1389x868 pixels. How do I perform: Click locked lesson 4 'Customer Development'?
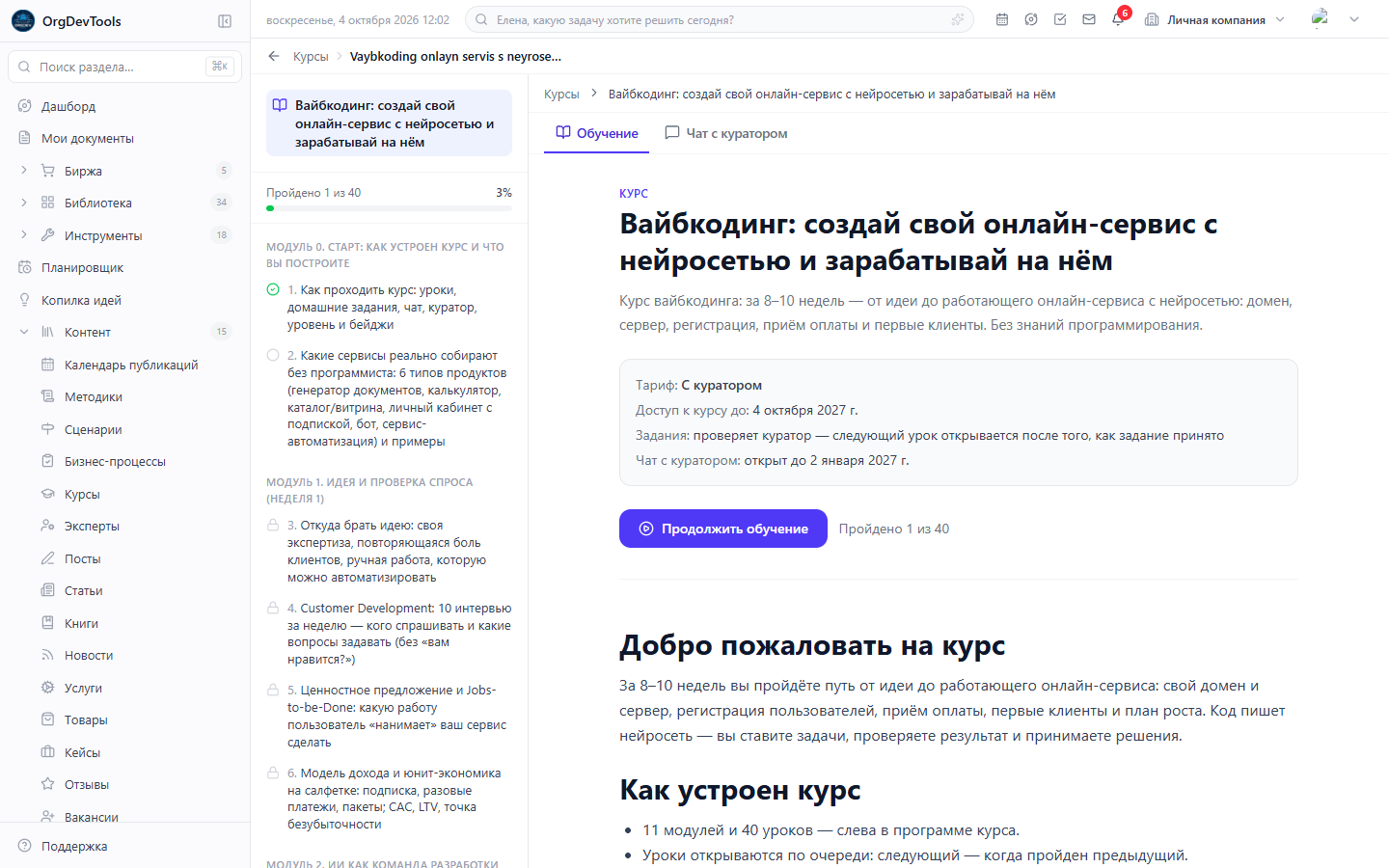[389, 634]
